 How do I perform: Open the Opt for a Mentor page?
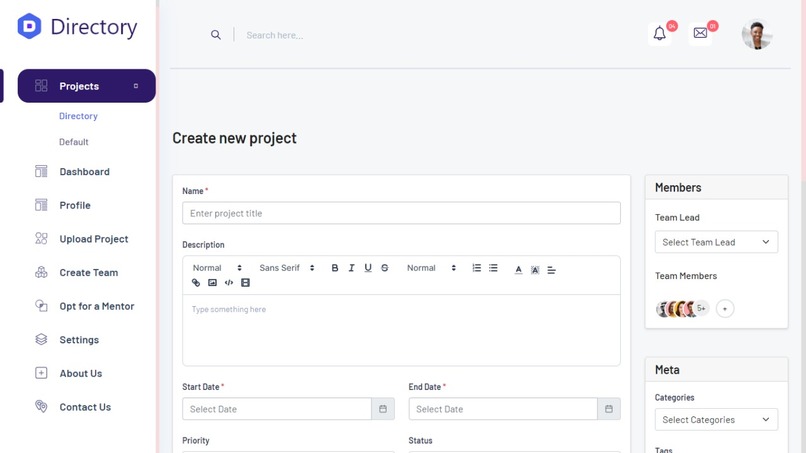coord(97,306)
